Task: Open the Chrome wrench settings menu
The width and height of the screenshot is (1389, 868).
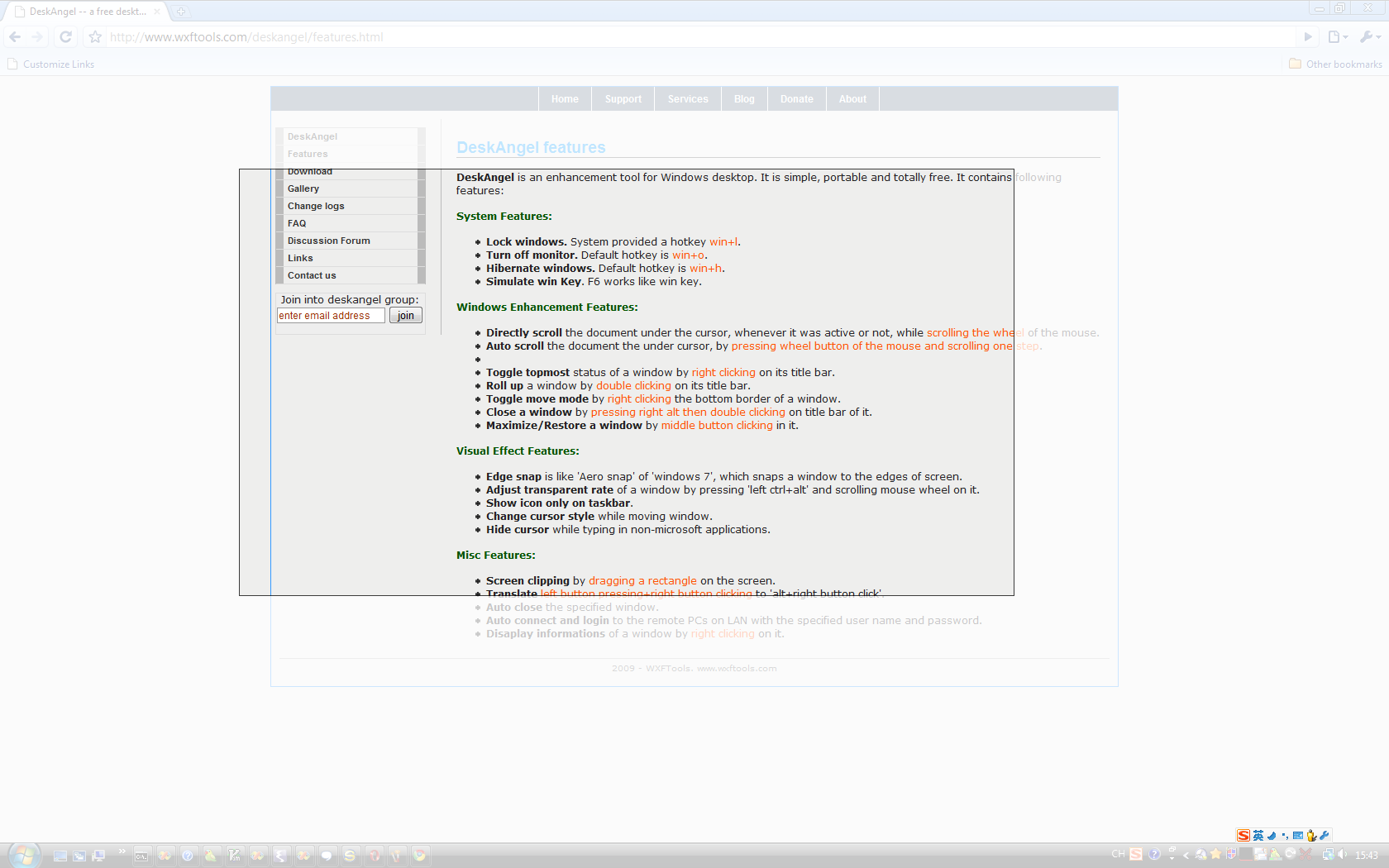Action: 1370,36
